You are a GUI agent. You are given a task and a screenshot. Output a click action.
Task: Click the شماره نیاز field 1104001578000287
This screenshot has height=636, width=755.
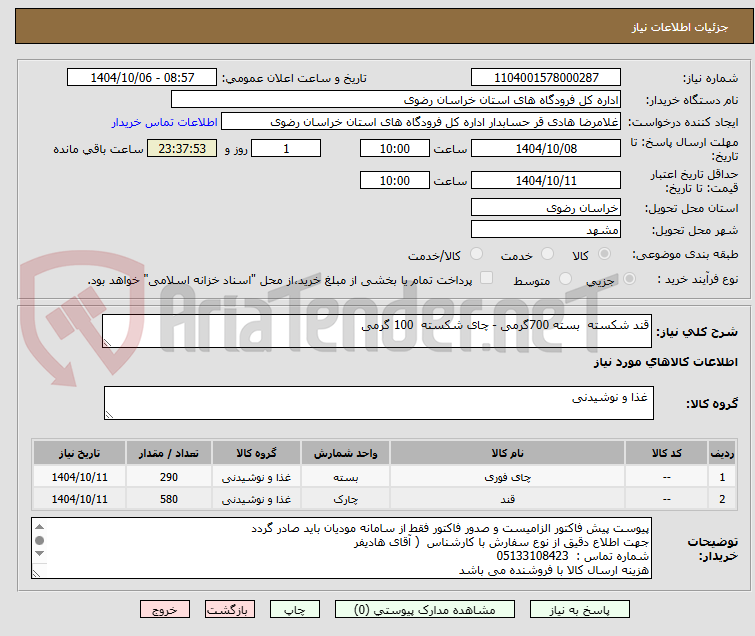[x=546, y=78]
